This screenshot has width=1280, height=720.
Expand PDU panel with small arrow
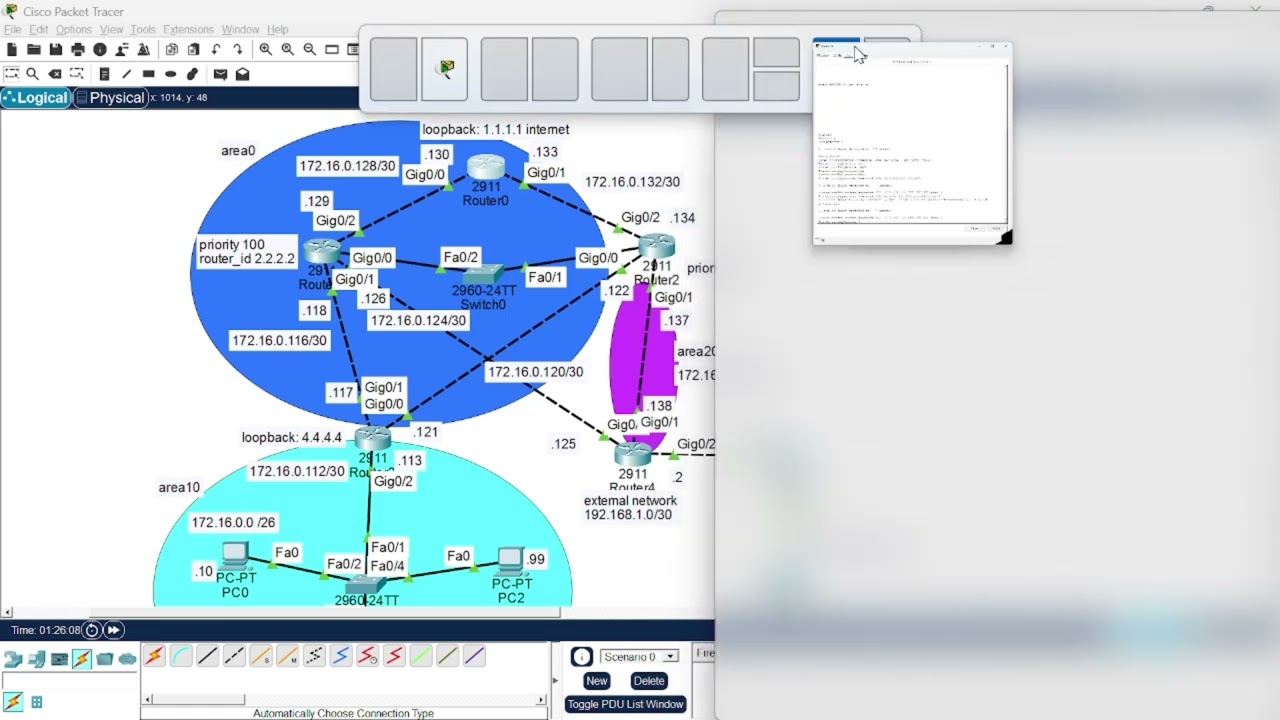(554, 680)
